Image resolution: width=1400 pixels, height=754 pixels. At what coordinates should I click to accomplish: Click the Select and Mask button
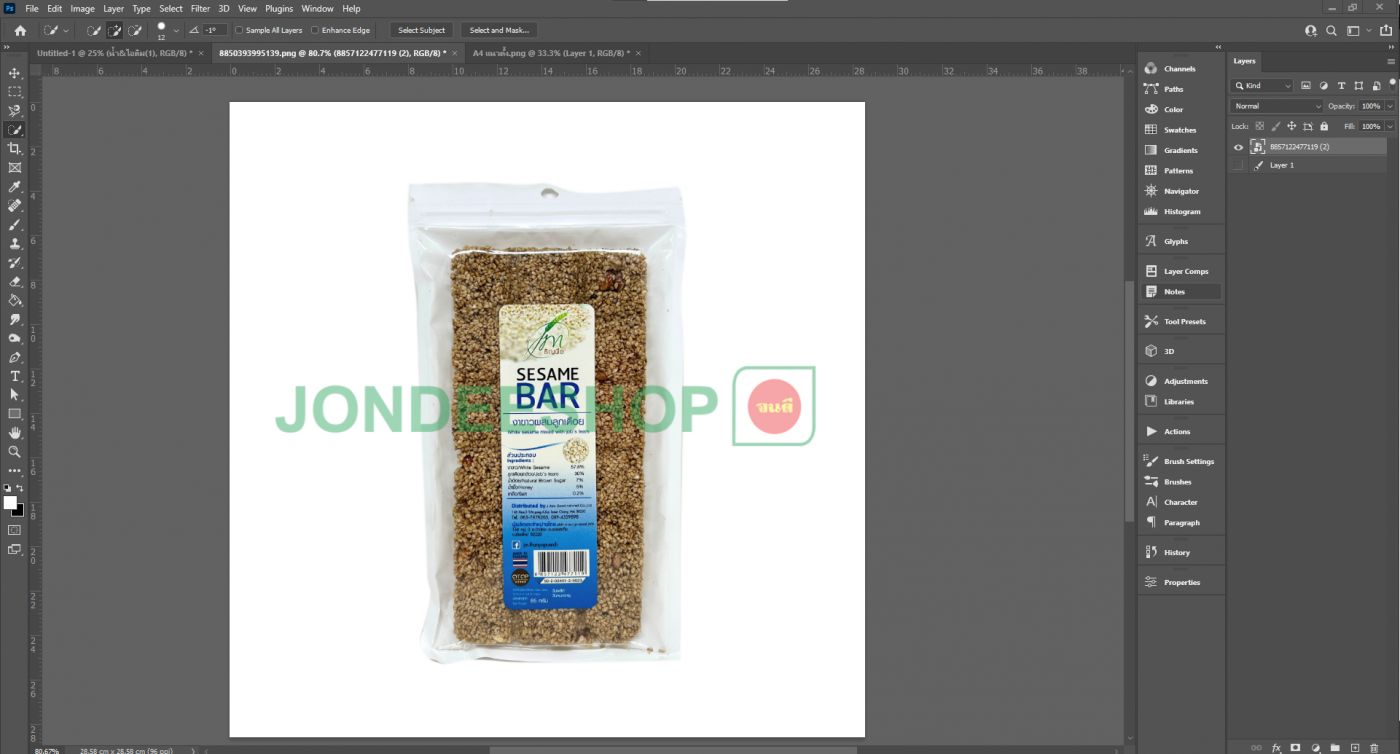499,30
